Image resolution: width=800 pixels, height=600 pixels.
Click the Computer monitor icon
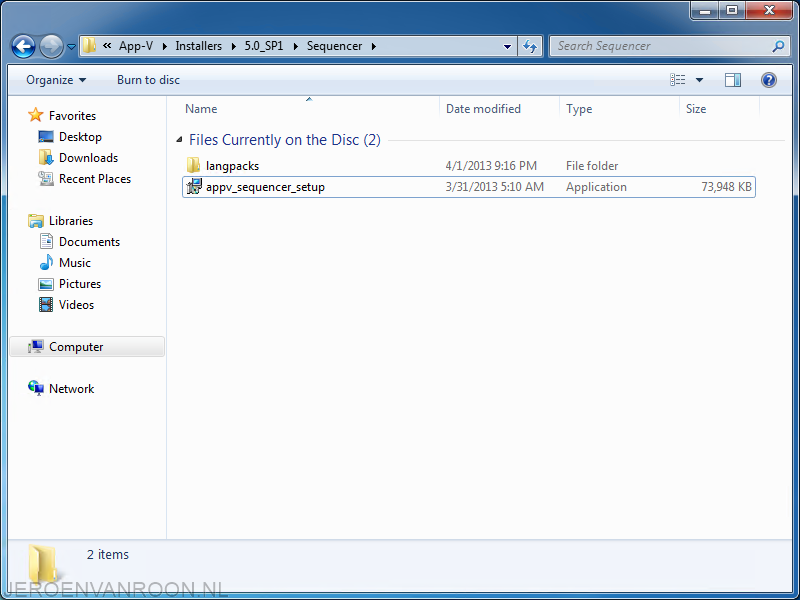[36, 347]
